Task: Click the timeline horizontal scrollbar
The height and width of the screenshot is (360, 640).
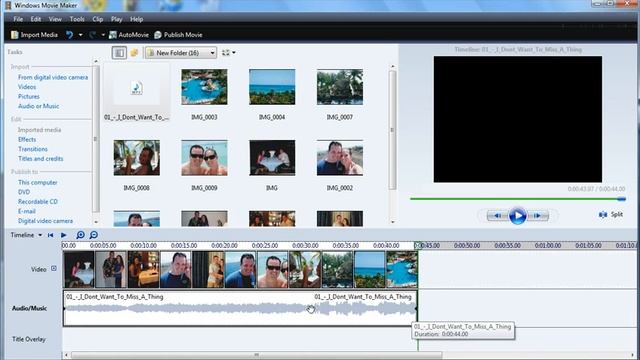Action: [x=256, y=355]
